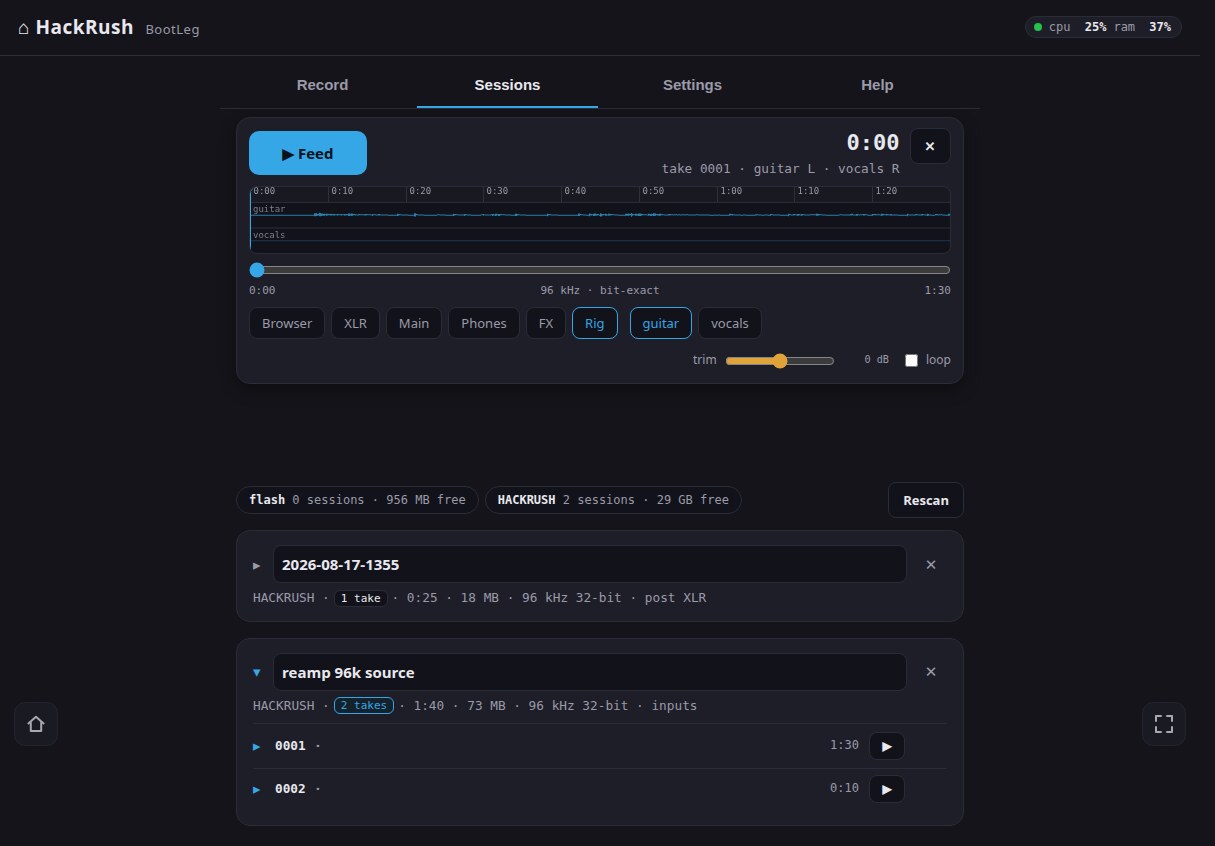Click the large 0:00 time counter
This screenshot has width=1215, height=846.
click(x=872, y=143)
